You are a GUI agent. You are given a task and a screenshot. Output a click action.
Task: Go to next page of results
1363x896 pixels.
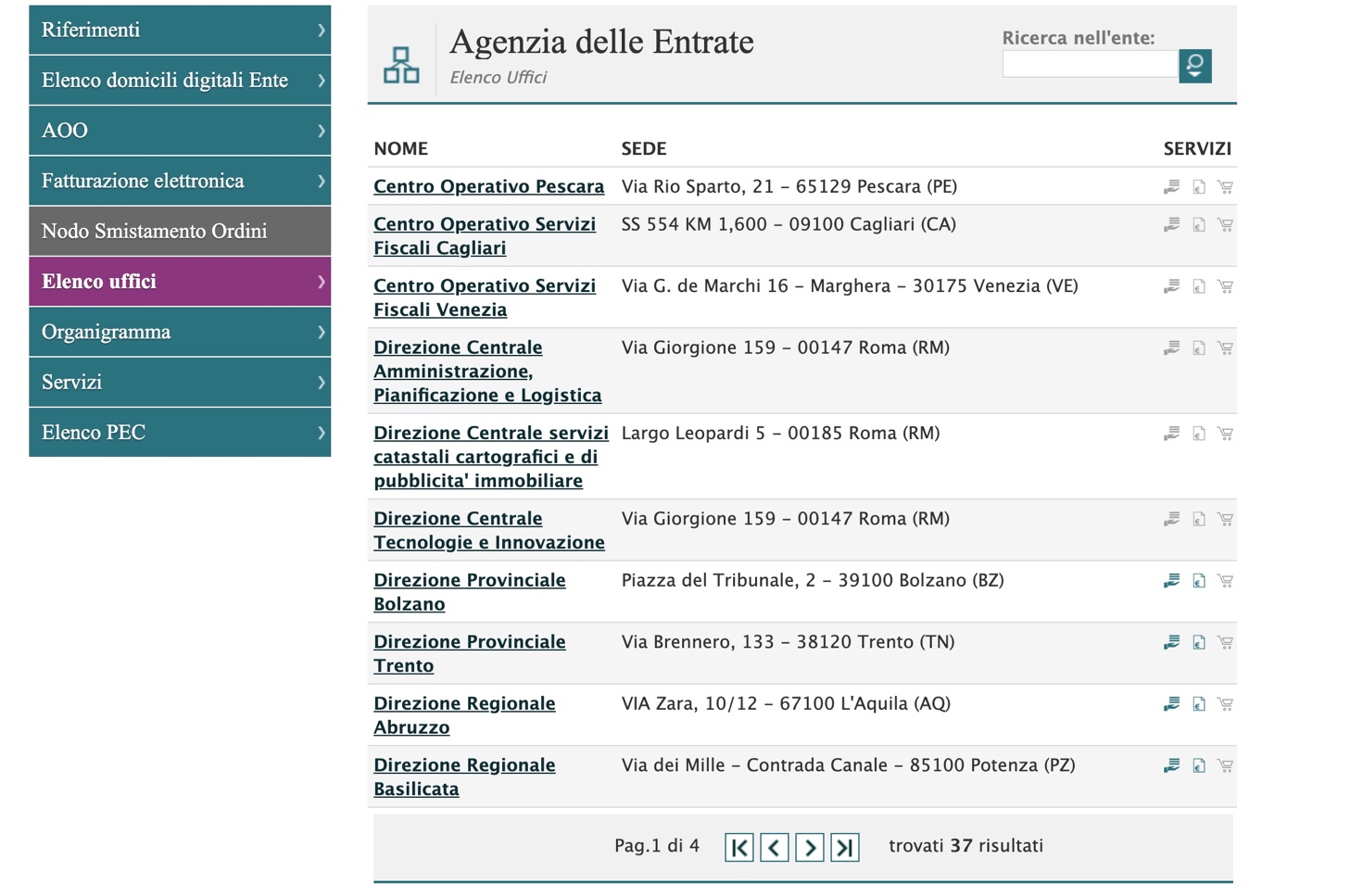[x=809, y=847]
